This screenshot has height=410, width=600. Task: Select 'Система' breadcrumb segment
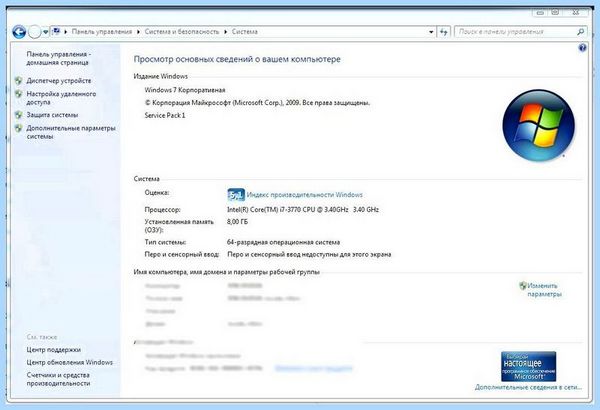[x=245, y=32]
